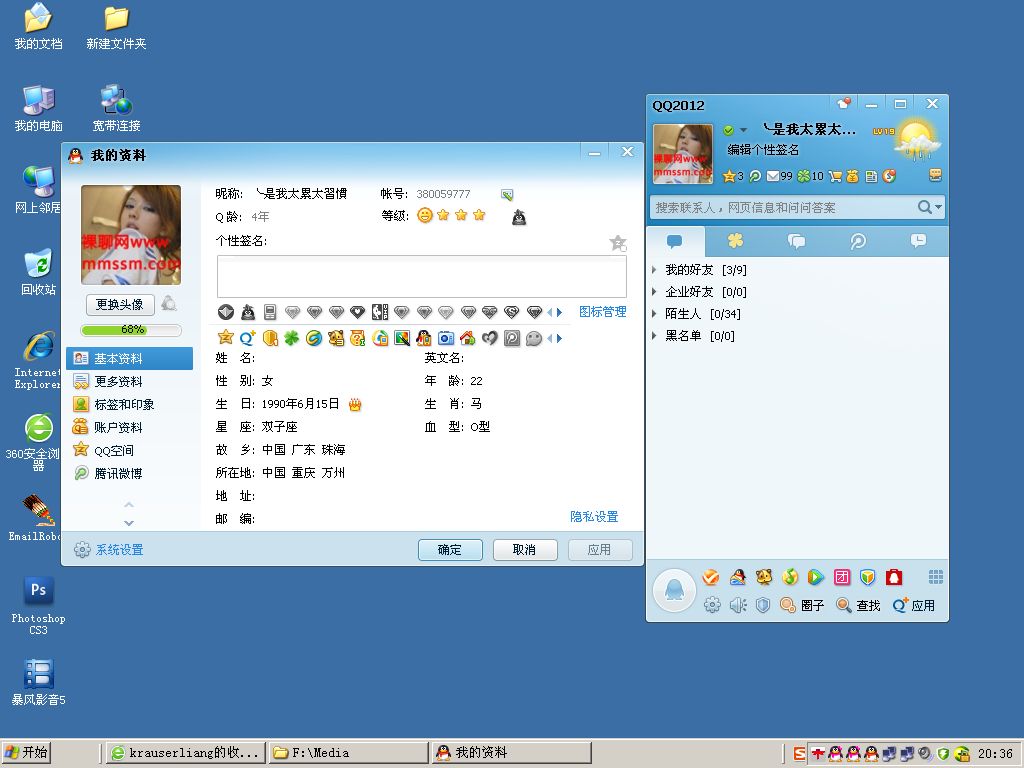Open the app grid manager icon
The width and height of the screenshot is (1024, 768).
pyautogui.click(x=936, y=577)
